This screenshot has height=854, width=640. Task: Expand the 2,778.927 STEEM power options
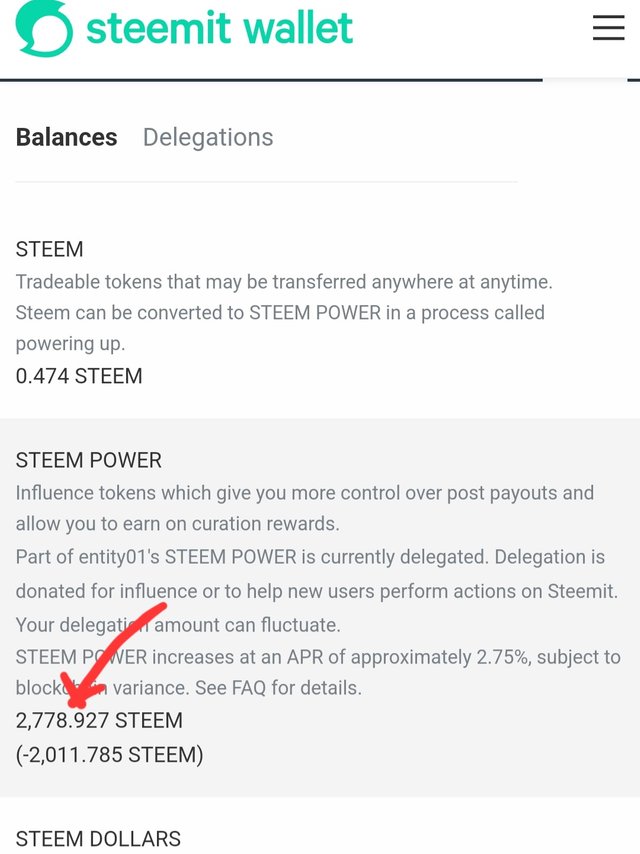(99, 720)
